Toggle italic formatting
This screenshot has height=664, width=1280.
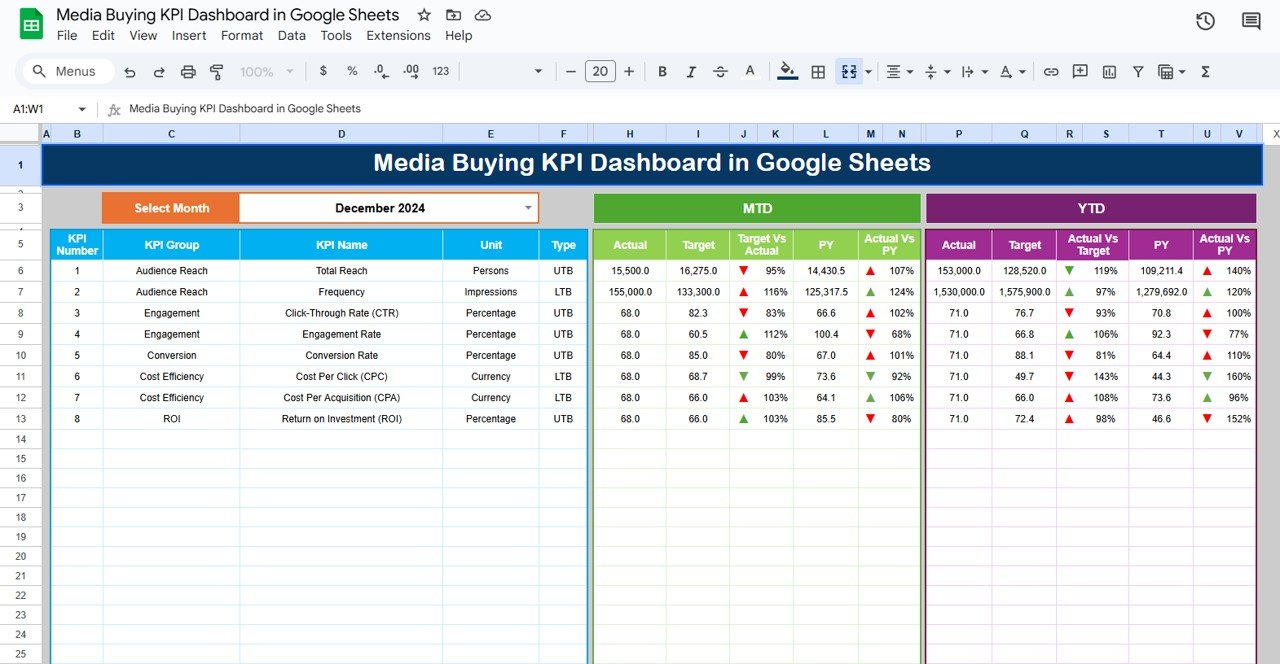[691, 71]
